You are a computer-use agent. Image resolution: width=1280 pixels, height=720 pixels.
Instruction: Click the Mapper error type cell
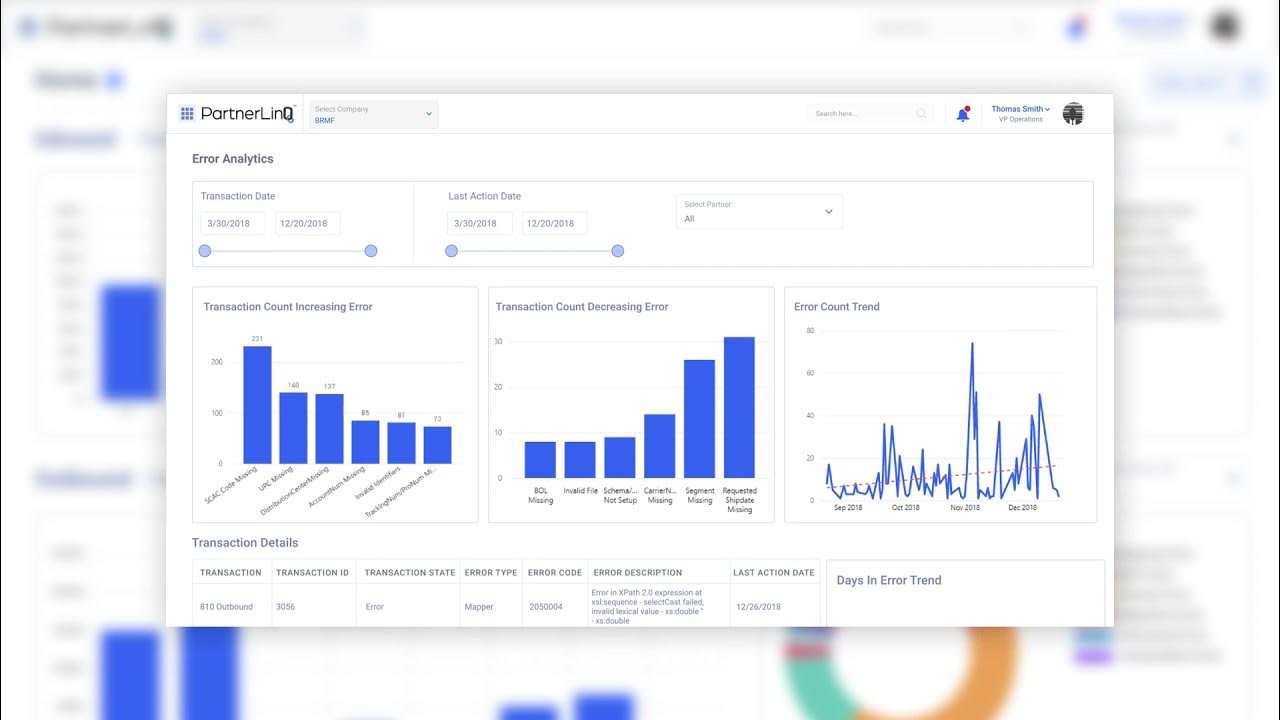point(479,607)
